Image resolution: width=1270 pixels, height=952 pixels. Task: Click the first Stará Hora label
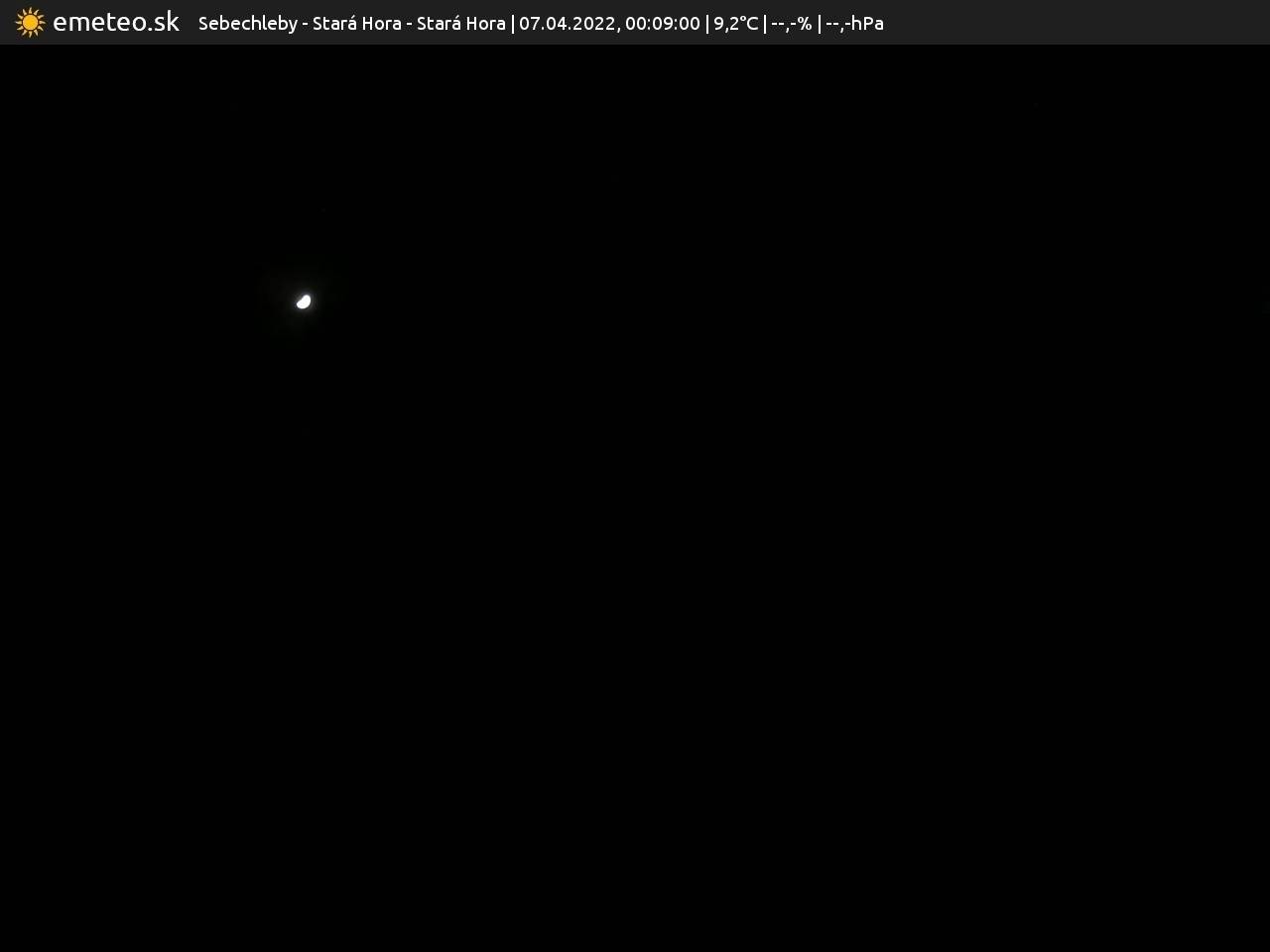[x=356, y=23]
